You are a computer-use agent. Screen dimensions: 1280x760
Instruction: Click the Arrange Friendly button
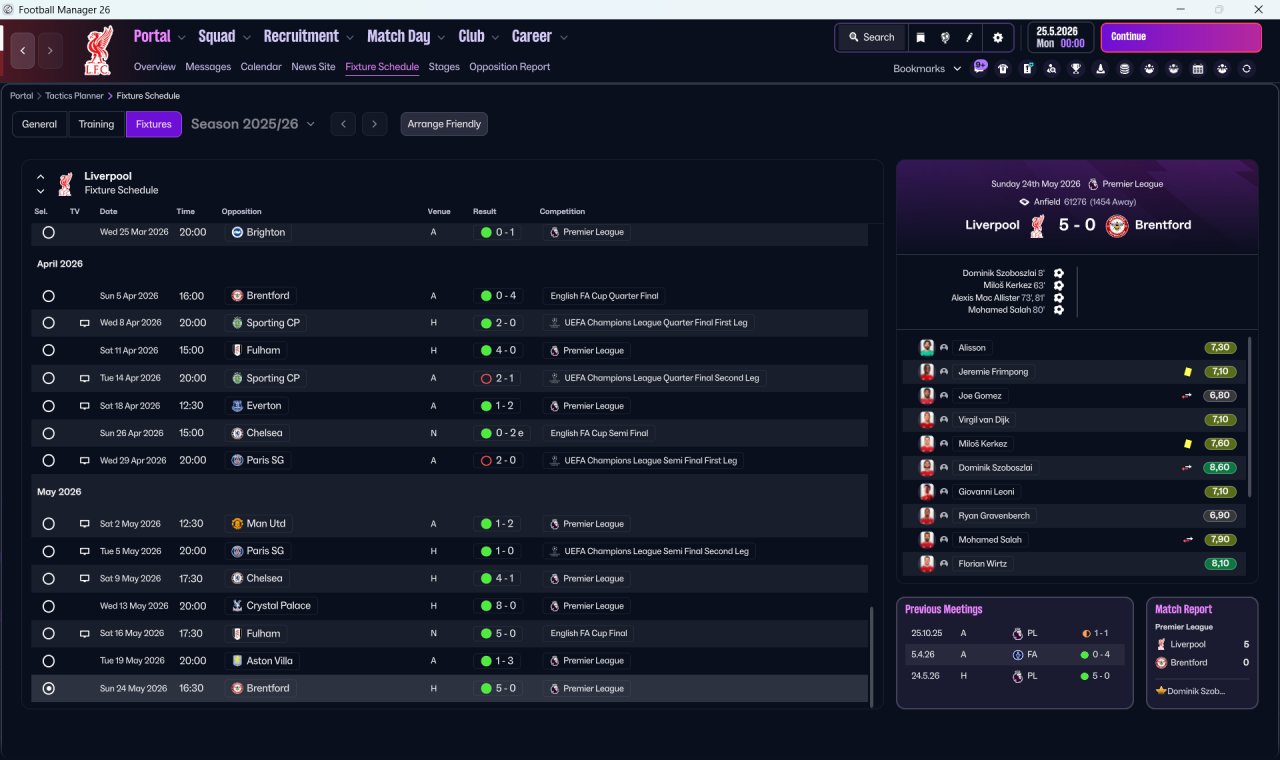click(444, 124)
